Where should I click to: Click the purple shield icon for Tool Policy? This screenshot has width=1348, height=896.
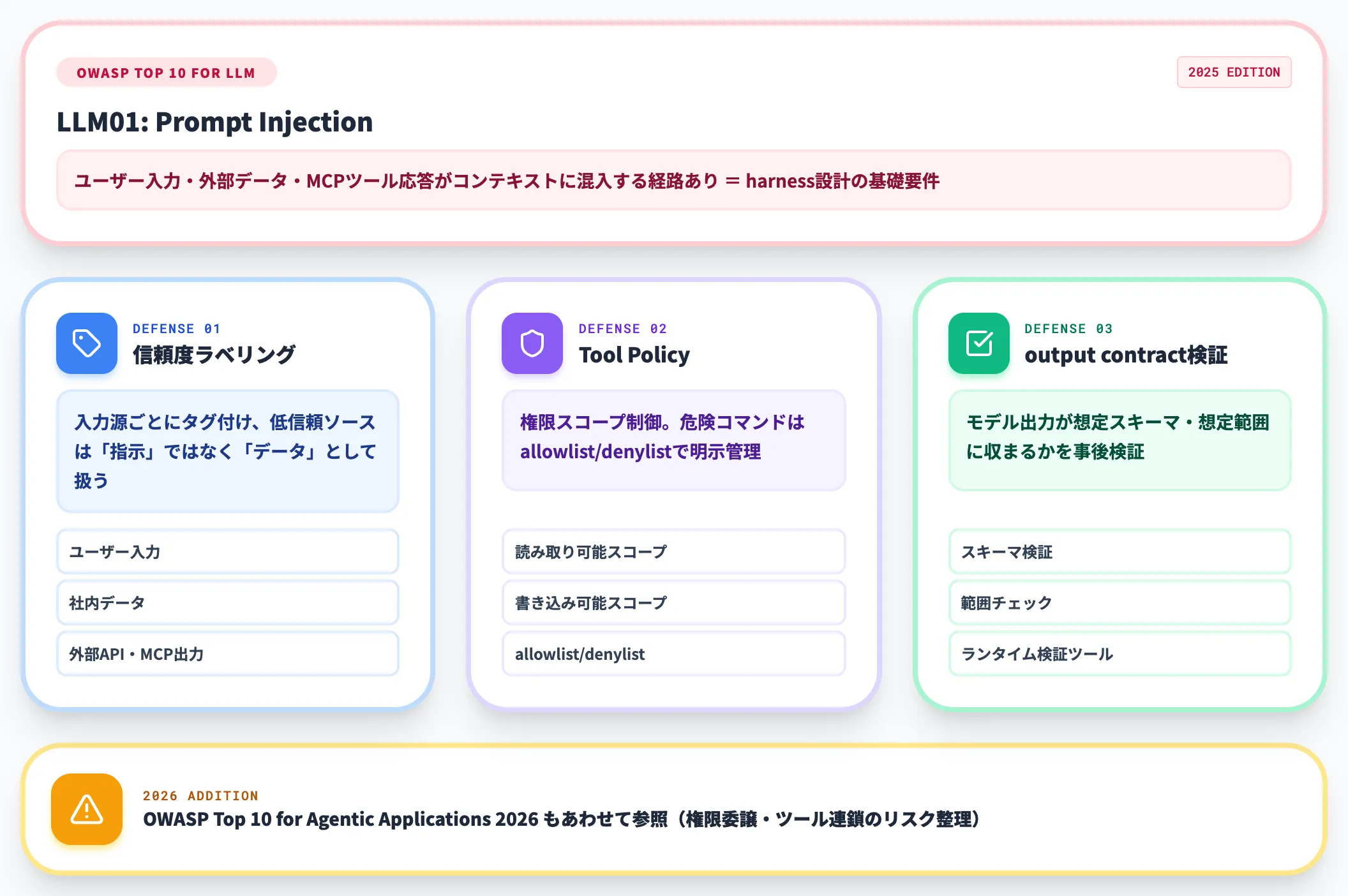tap(532, 343)
